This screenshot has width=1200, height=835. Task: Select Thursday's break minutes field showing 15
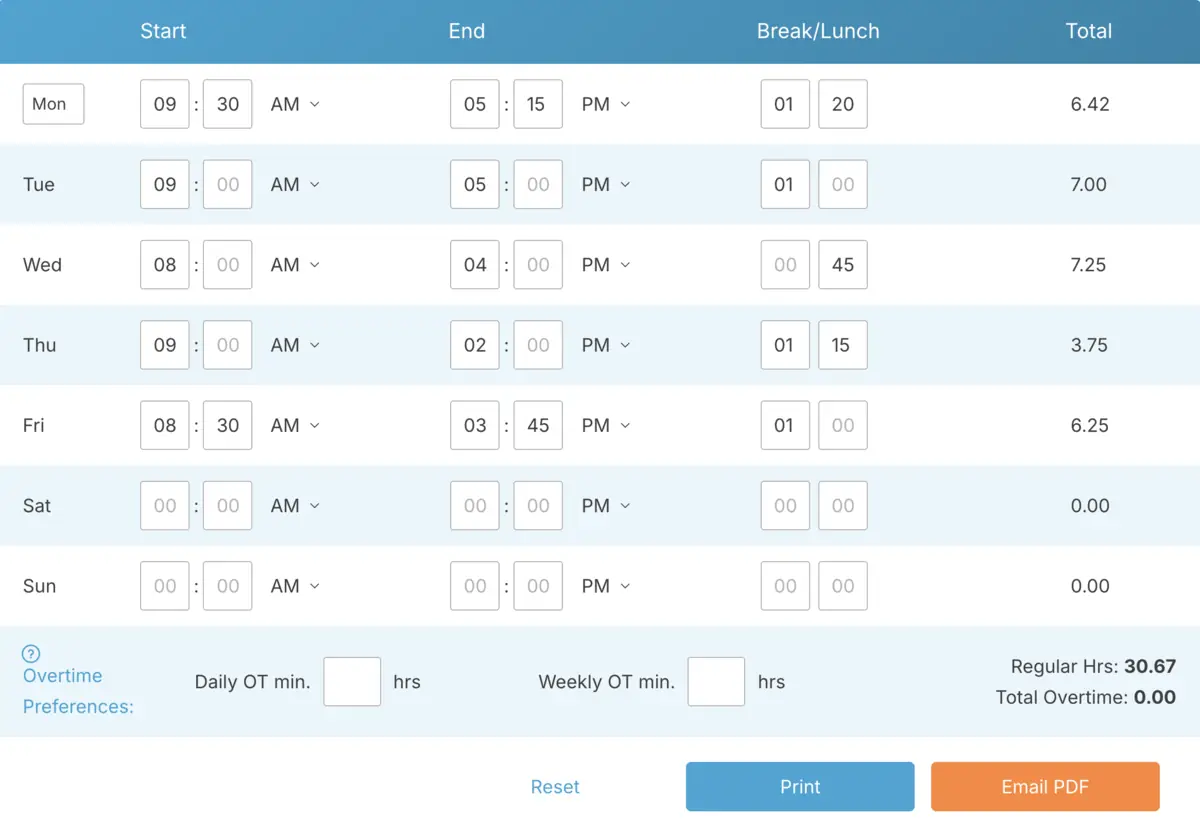click(x=843, y=345)
